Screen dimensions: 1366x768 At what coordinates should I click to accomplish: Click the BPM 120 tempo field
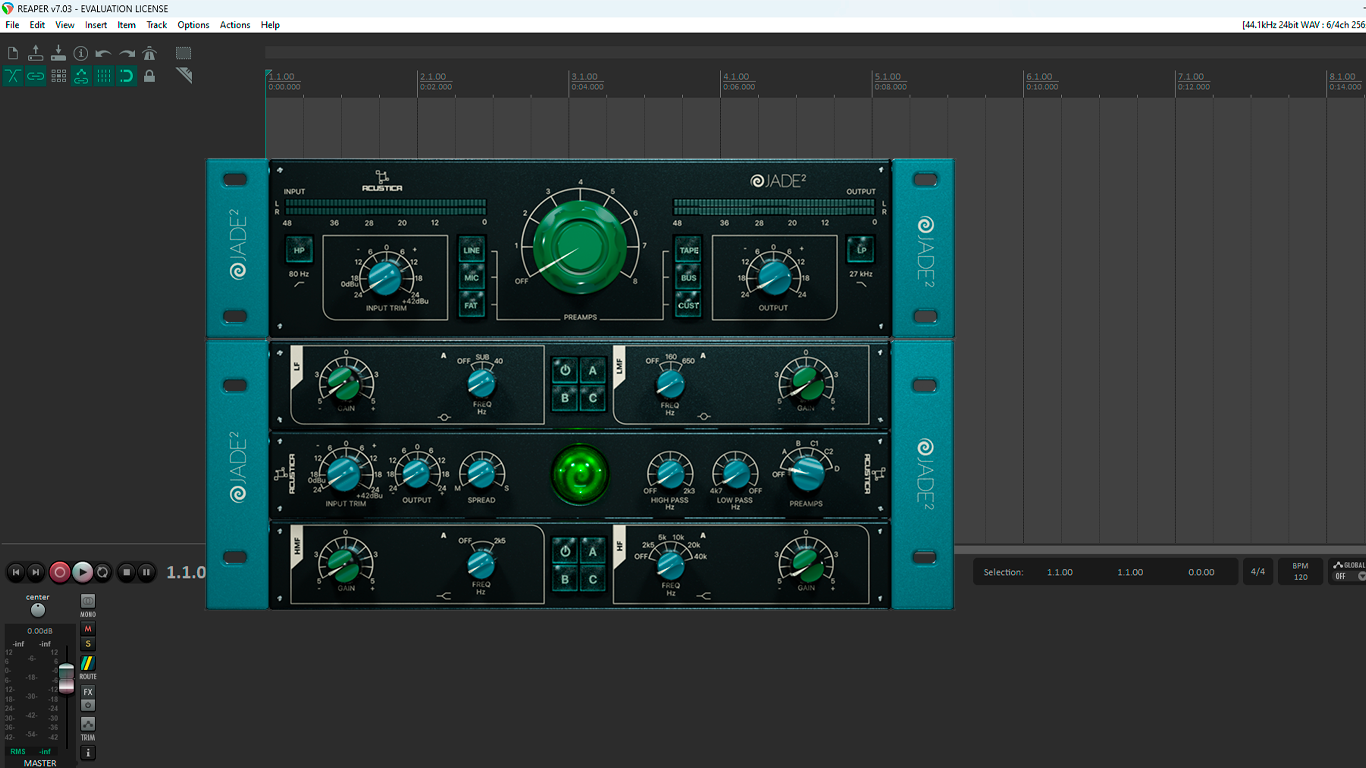pyautogui.click(x=1301, y=572)
